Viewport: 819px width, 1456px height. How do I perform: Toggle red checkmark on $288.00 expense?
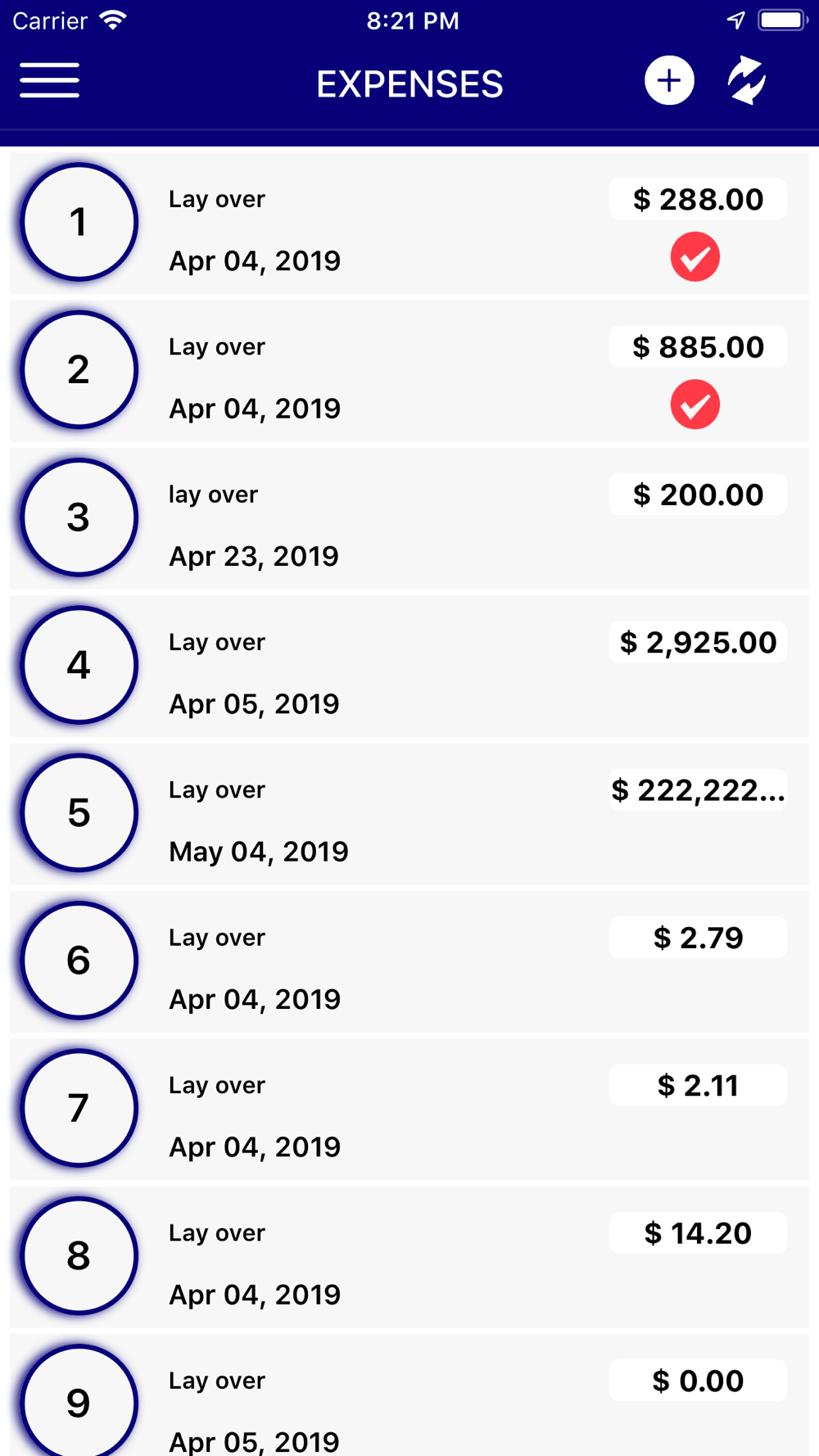click(x=695, y=257)
